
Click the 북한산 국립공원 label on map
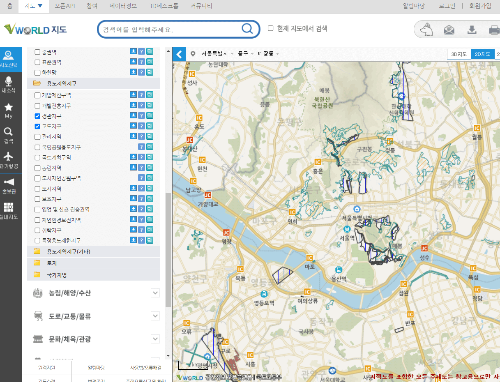pos(322,102)
